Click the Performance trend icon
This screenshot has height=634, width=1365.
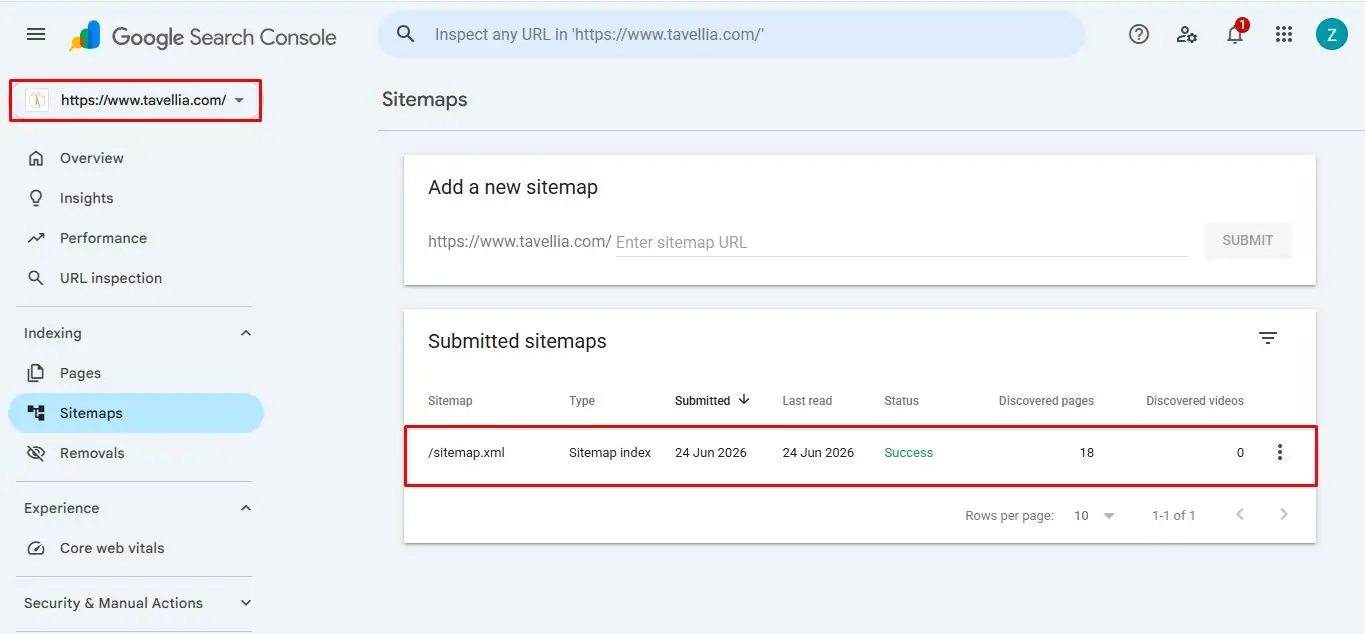point(36,238)
